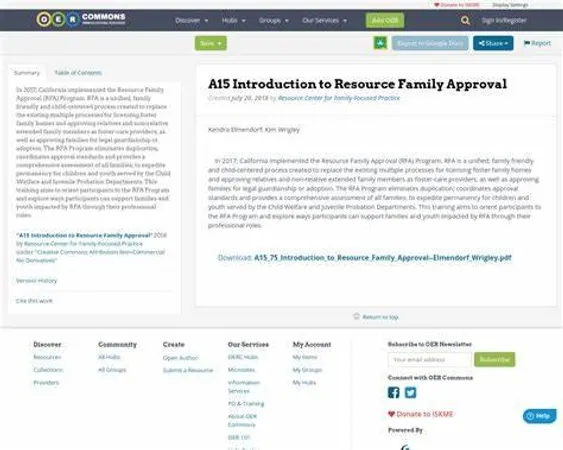The image size is (563, 450).
Task: Select the Summary tab
Action: point(27,73)
